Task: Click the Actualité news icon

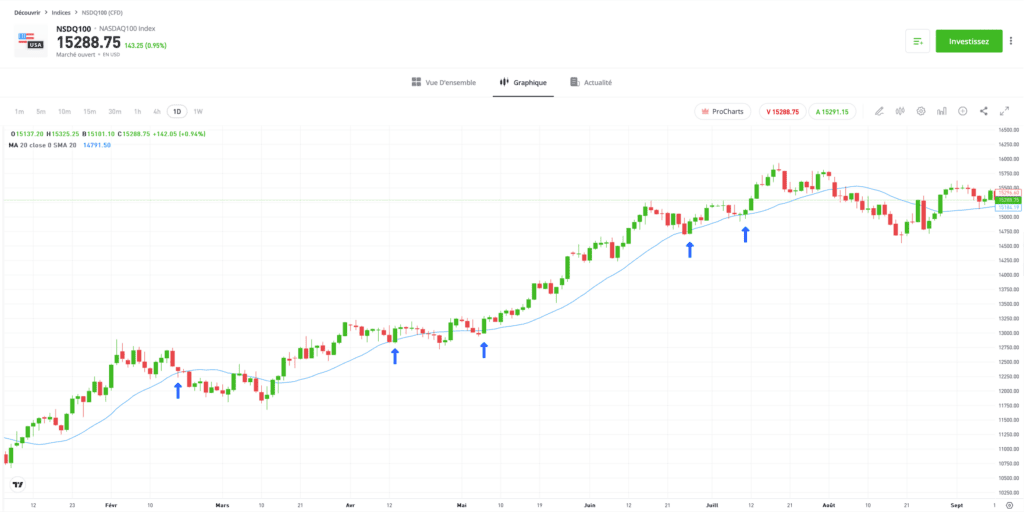Action: click(575, 82)
